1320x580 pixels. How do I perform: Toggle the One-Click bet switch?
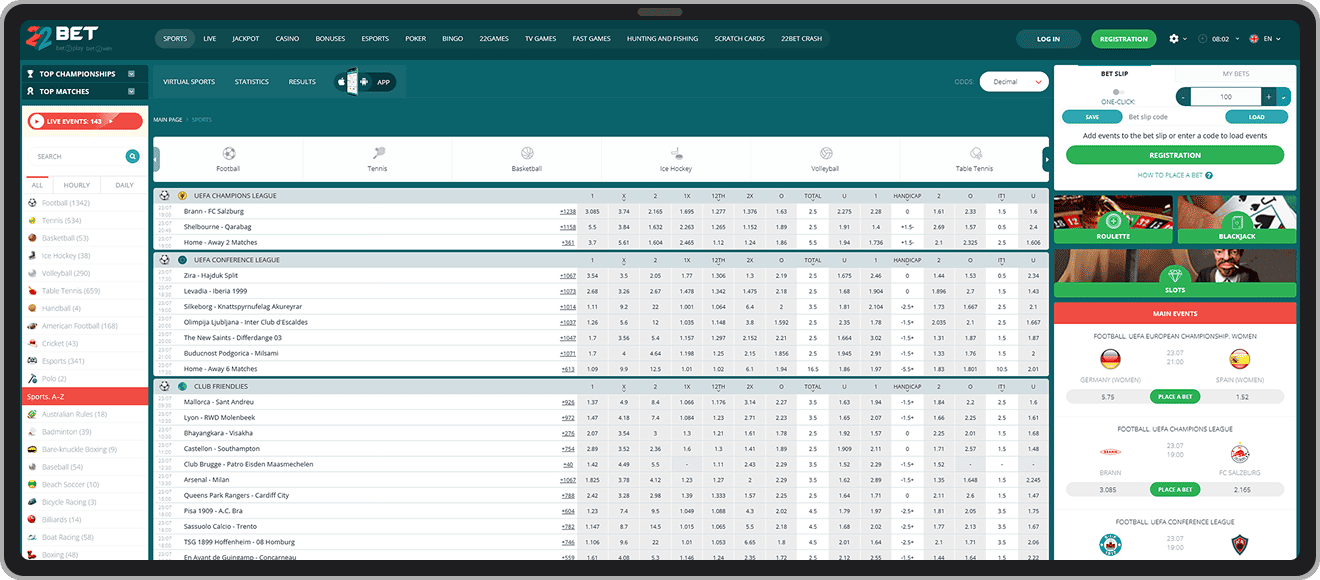(1118, 92)
